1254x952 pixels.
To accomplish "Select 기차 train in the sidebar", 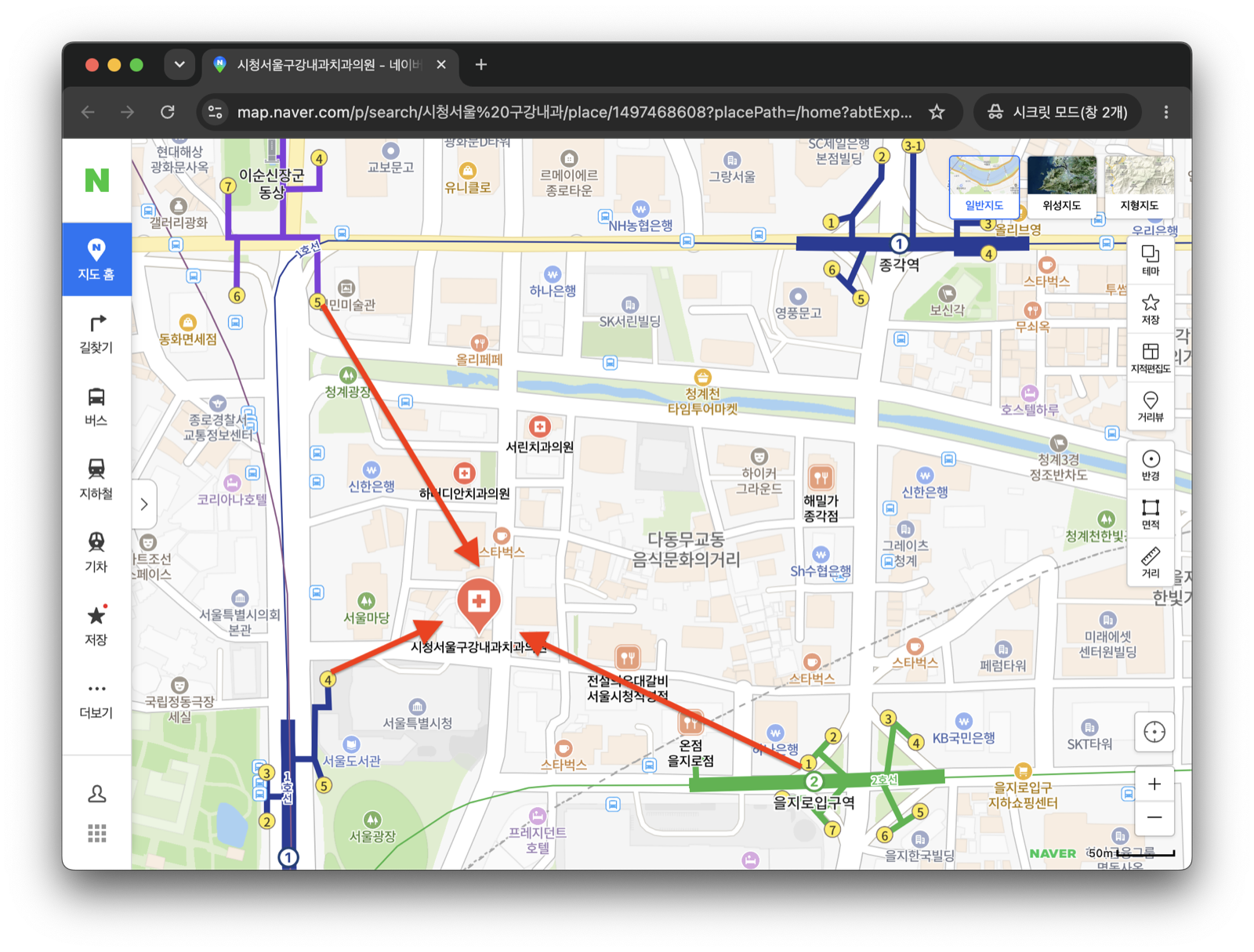I will click(x=96, y=552).
